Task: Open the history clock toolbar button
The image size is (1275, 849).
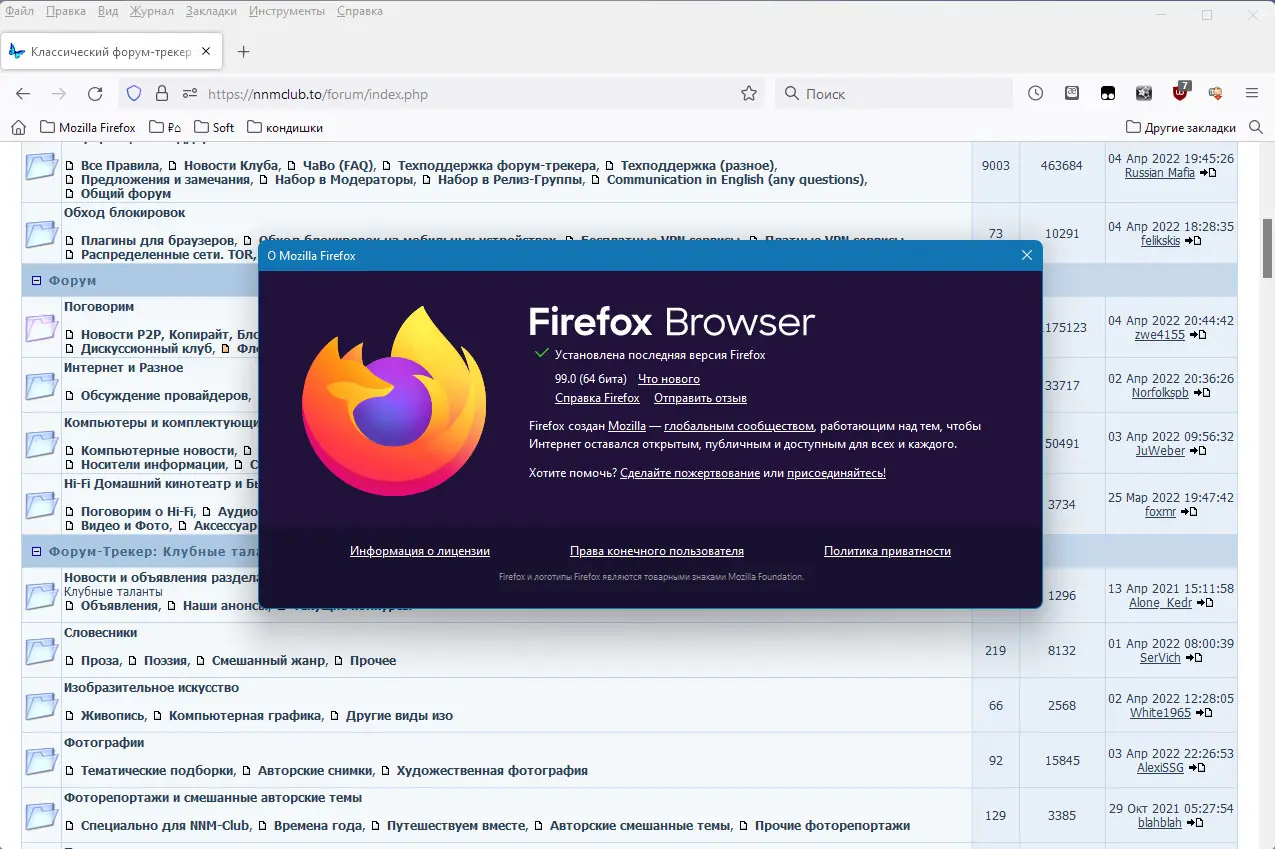Action: tap(1036, 93)
